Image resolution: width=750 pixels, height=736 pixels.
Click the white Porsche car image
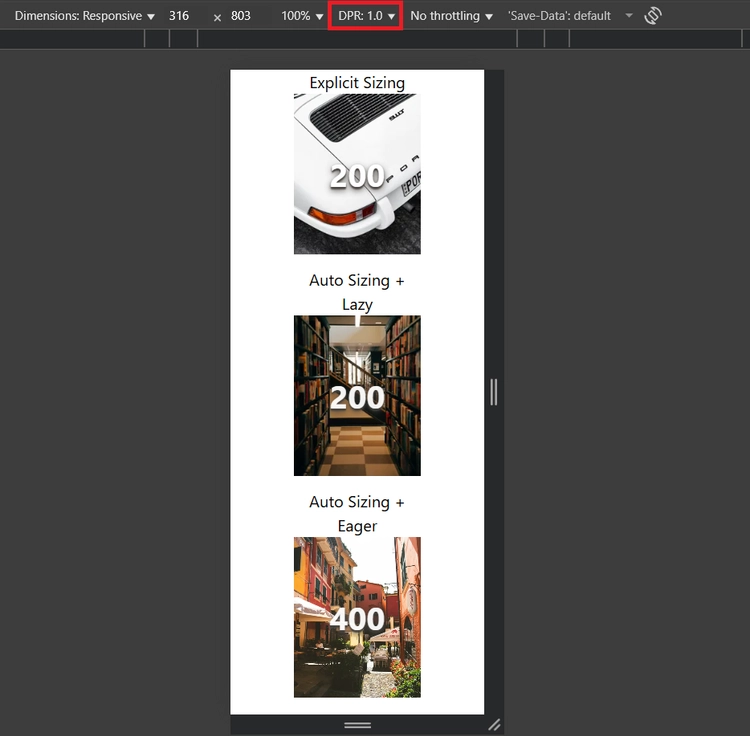(x=357, y=174)
